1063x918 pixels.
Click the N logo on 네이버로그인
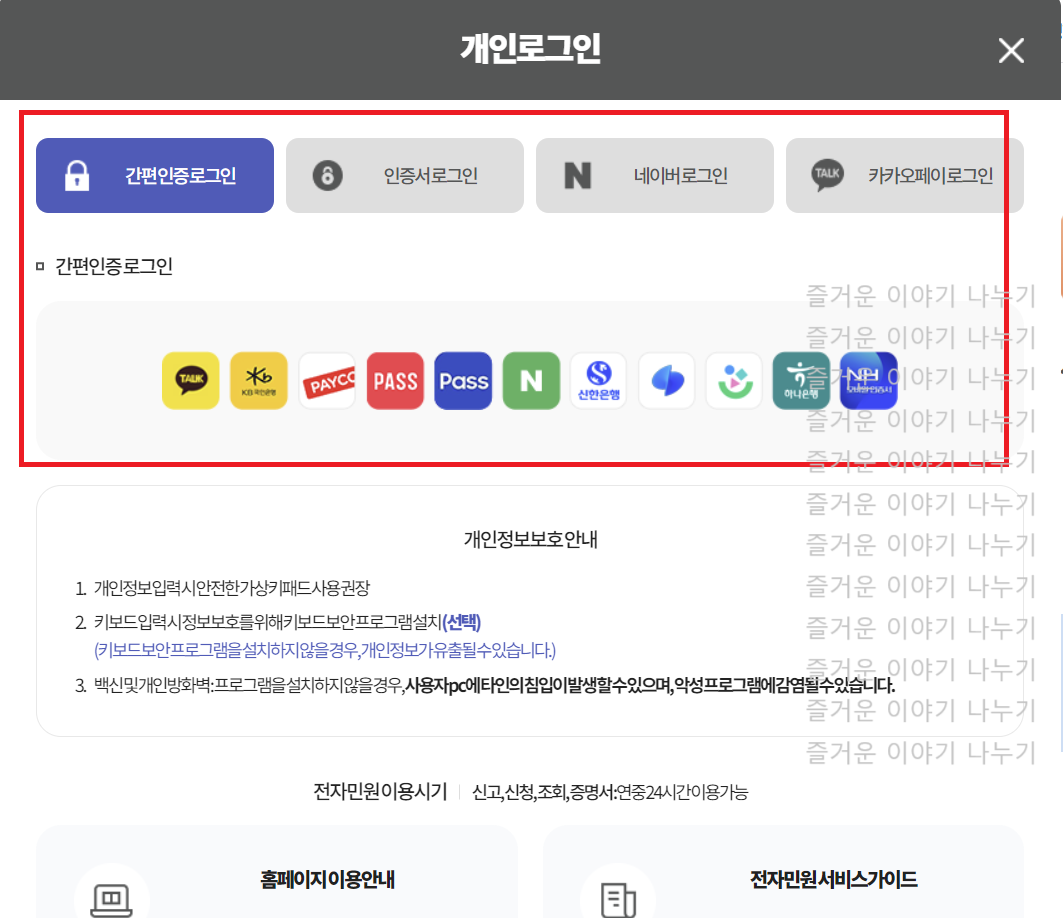(x=578, y=176)
